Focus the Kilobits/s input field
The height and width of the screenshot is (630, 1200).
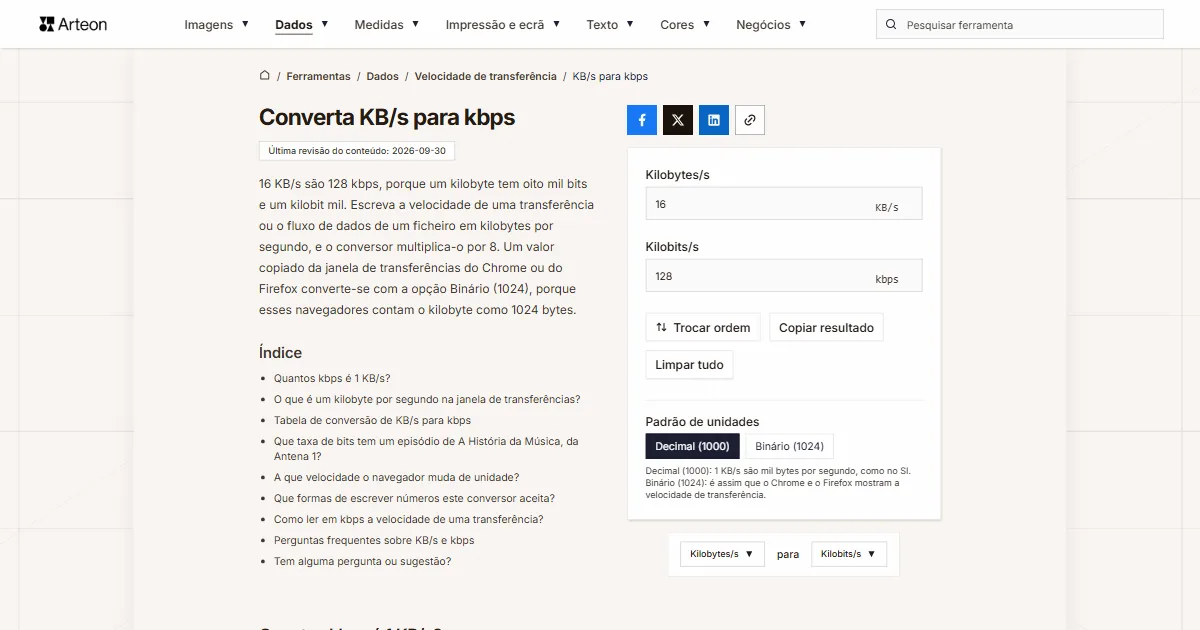click(784, 276)
